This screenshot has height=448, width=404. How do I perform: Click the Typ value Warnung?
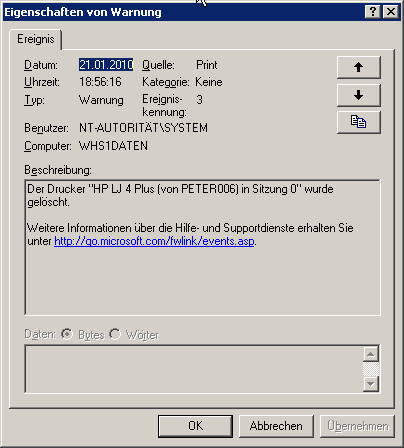101,100
